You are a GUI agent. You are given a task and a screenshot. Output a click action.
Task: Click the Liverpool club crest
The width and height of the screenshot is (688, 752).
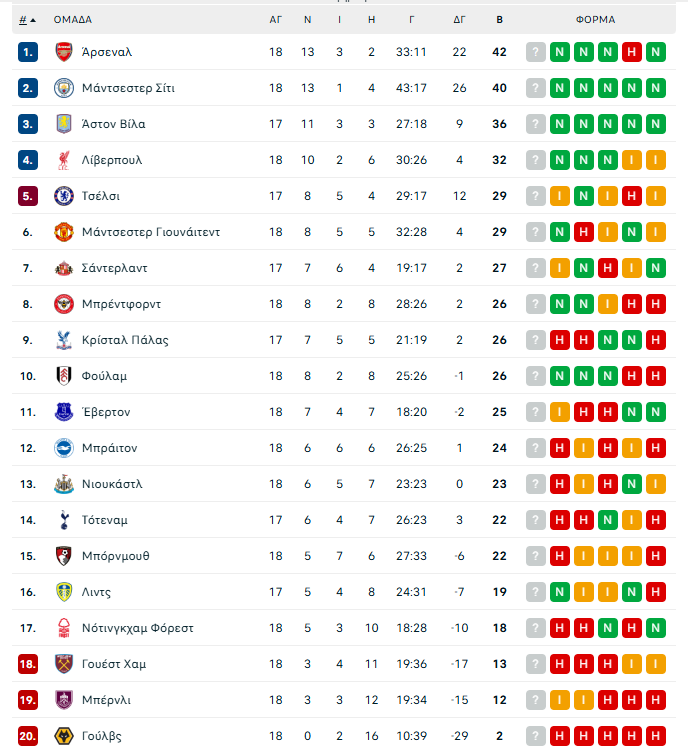click(x=64, y=160)
